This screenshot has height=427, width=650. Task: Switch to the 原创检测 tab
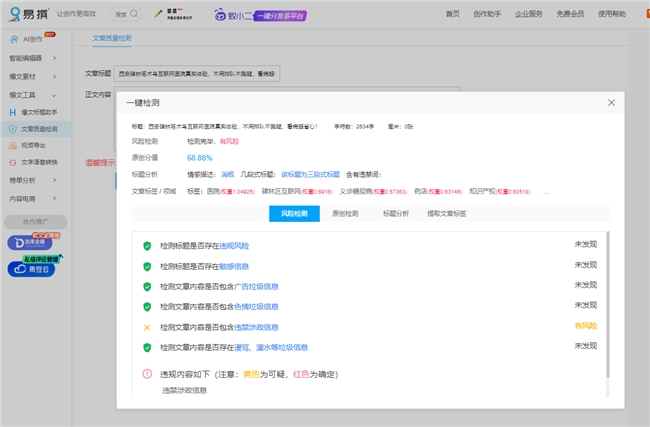[345, 214]
